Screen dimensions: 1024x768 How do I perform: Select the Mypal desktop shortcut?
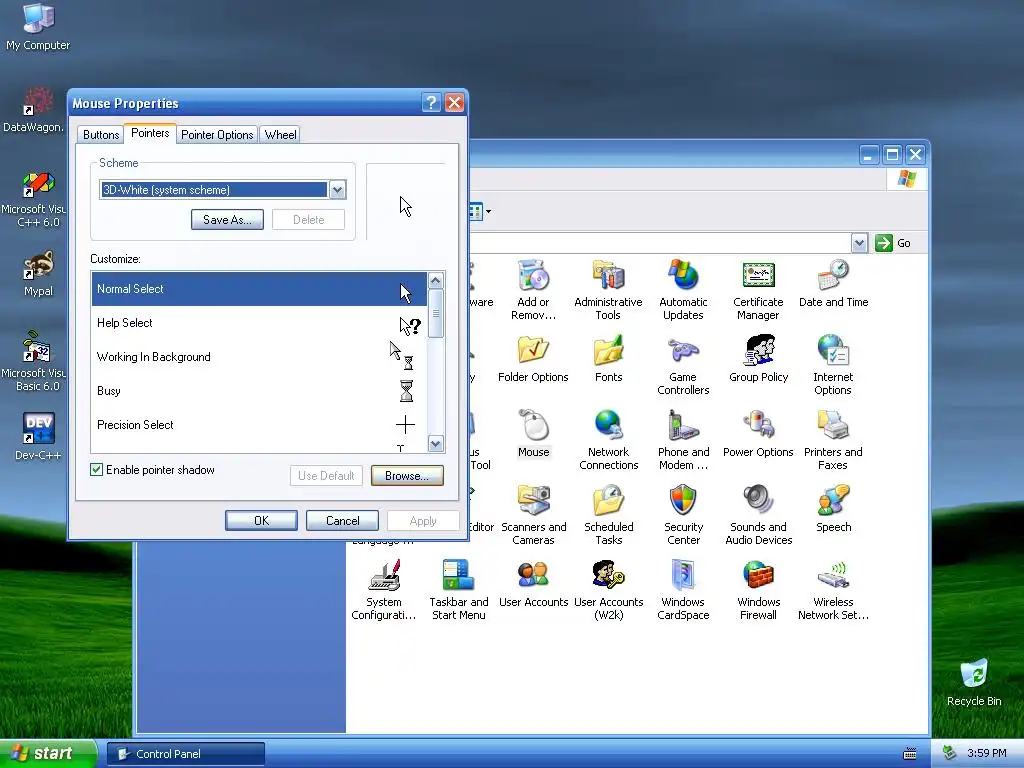[x=38, y=274]
